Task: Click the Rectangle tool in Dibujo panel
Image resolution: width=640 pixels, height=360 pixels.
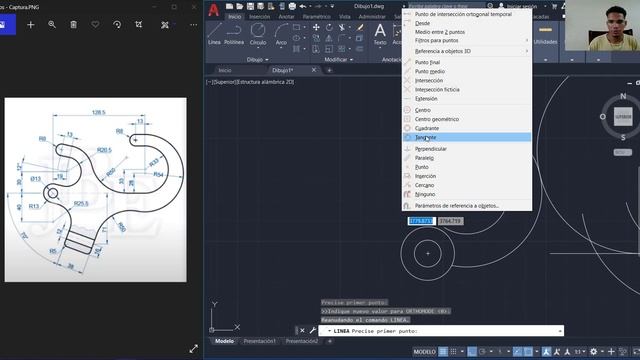Action: (x=297, y=27)
